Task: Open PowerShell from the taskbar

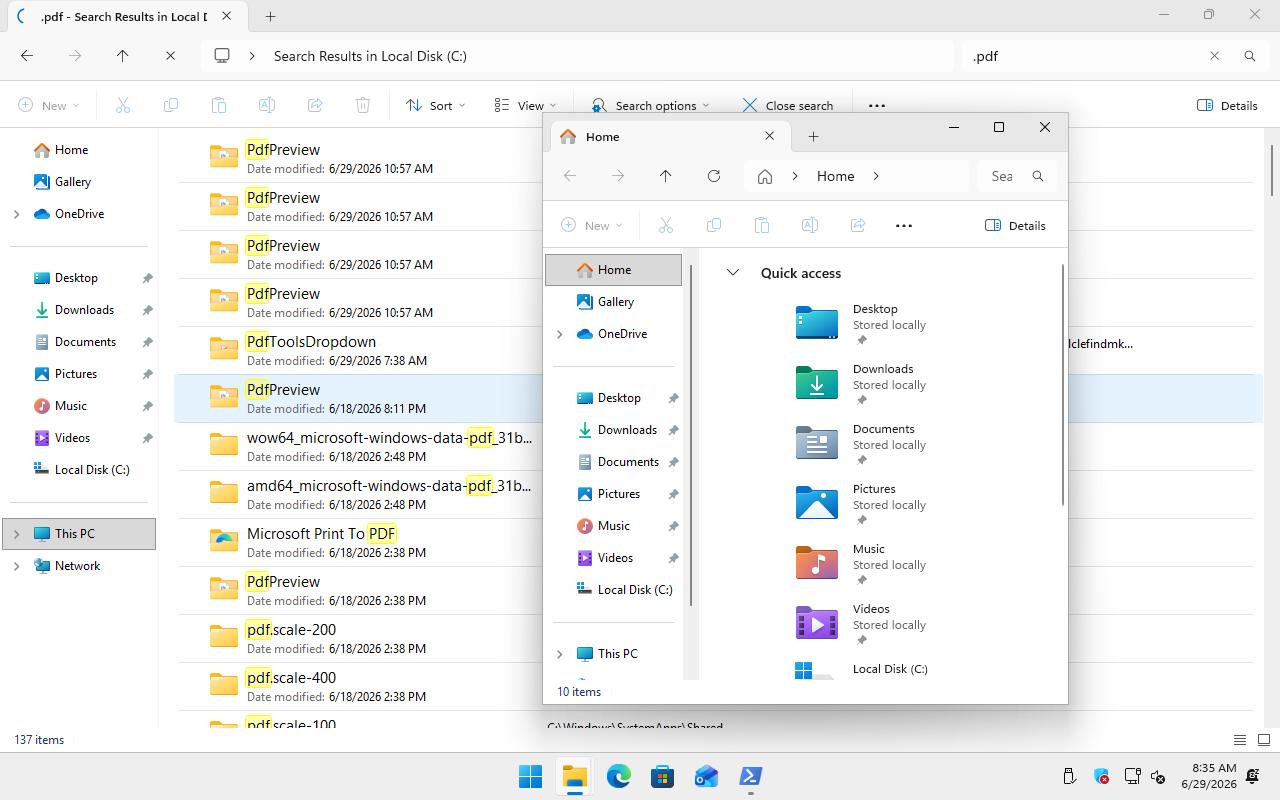Action: click(x=750, y=776)
